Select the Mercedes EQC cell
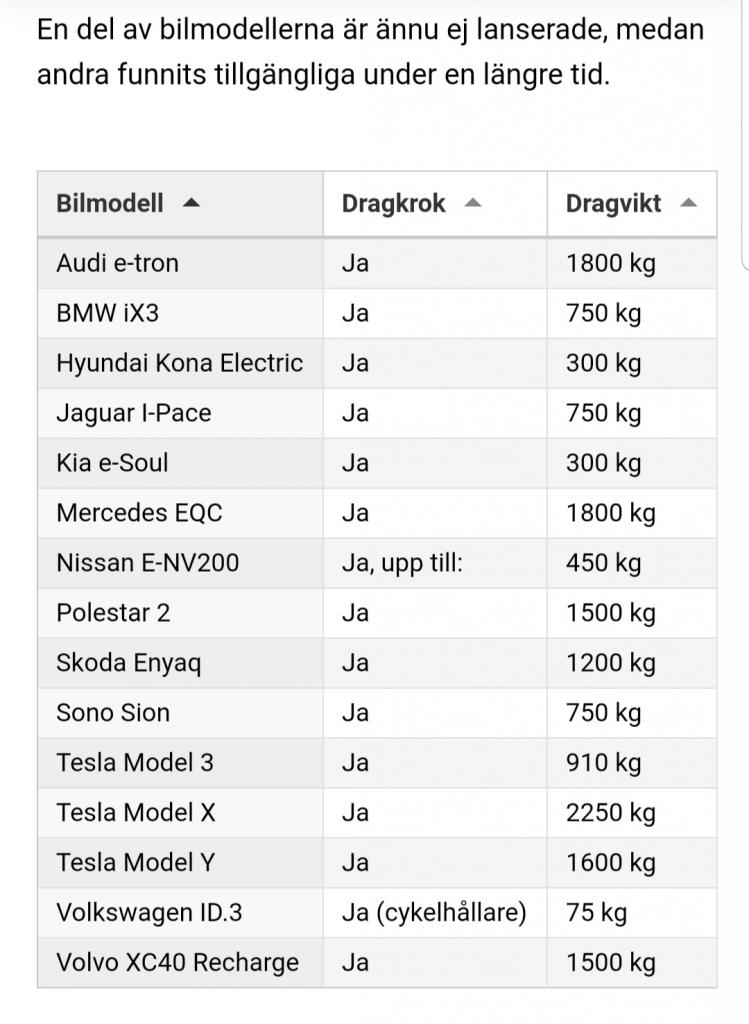The image size is (749, 1024). (180, 513)
